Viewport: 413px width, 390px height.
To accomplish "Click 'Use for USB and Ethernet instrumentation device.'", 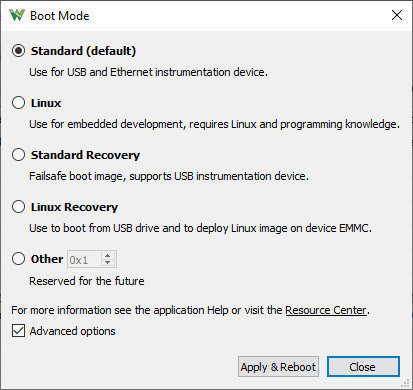I will coord(148,72).
